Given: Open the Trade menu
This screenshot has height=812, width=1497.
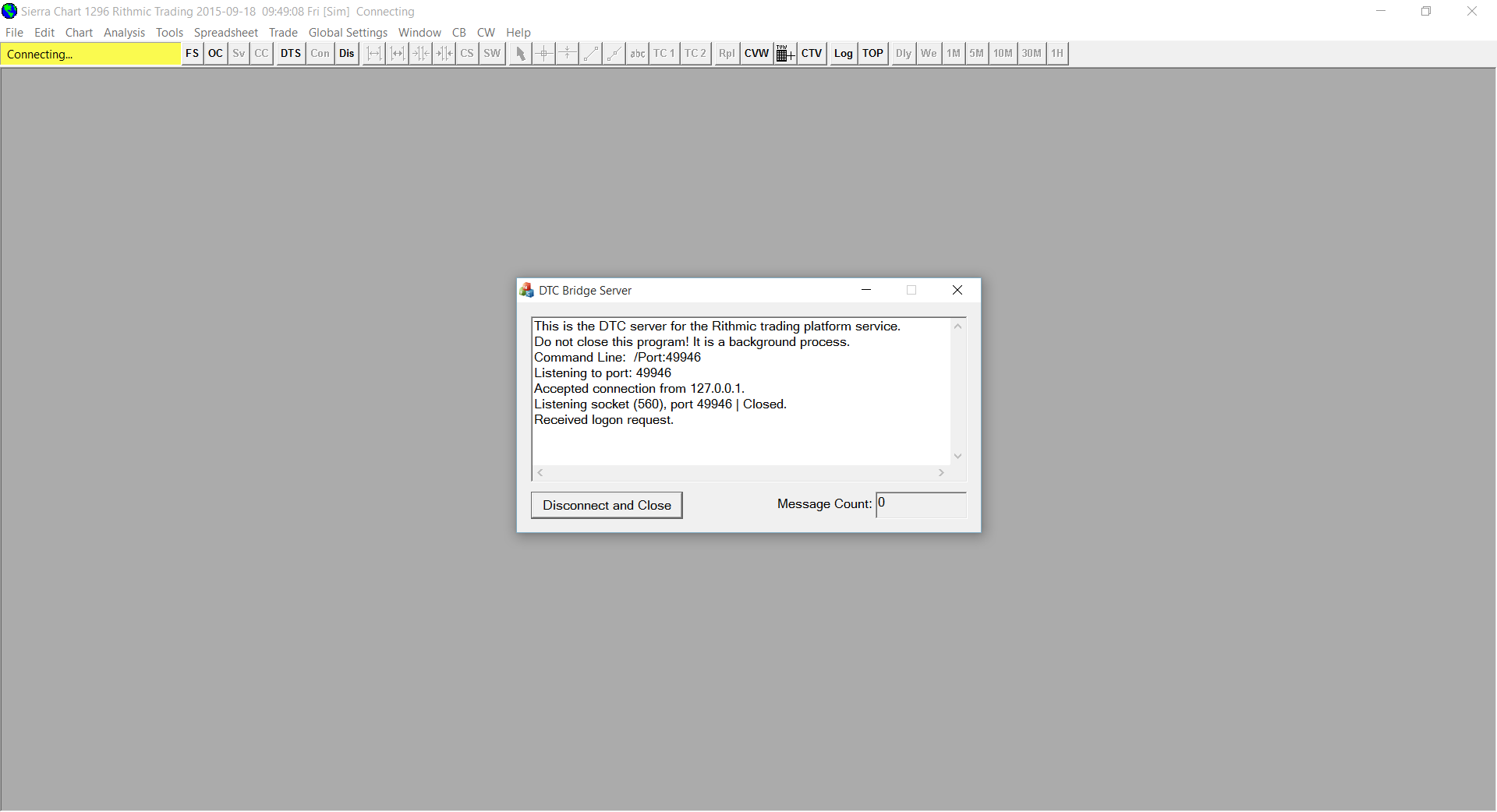Looking at the screenshot, I should (283, 33).
